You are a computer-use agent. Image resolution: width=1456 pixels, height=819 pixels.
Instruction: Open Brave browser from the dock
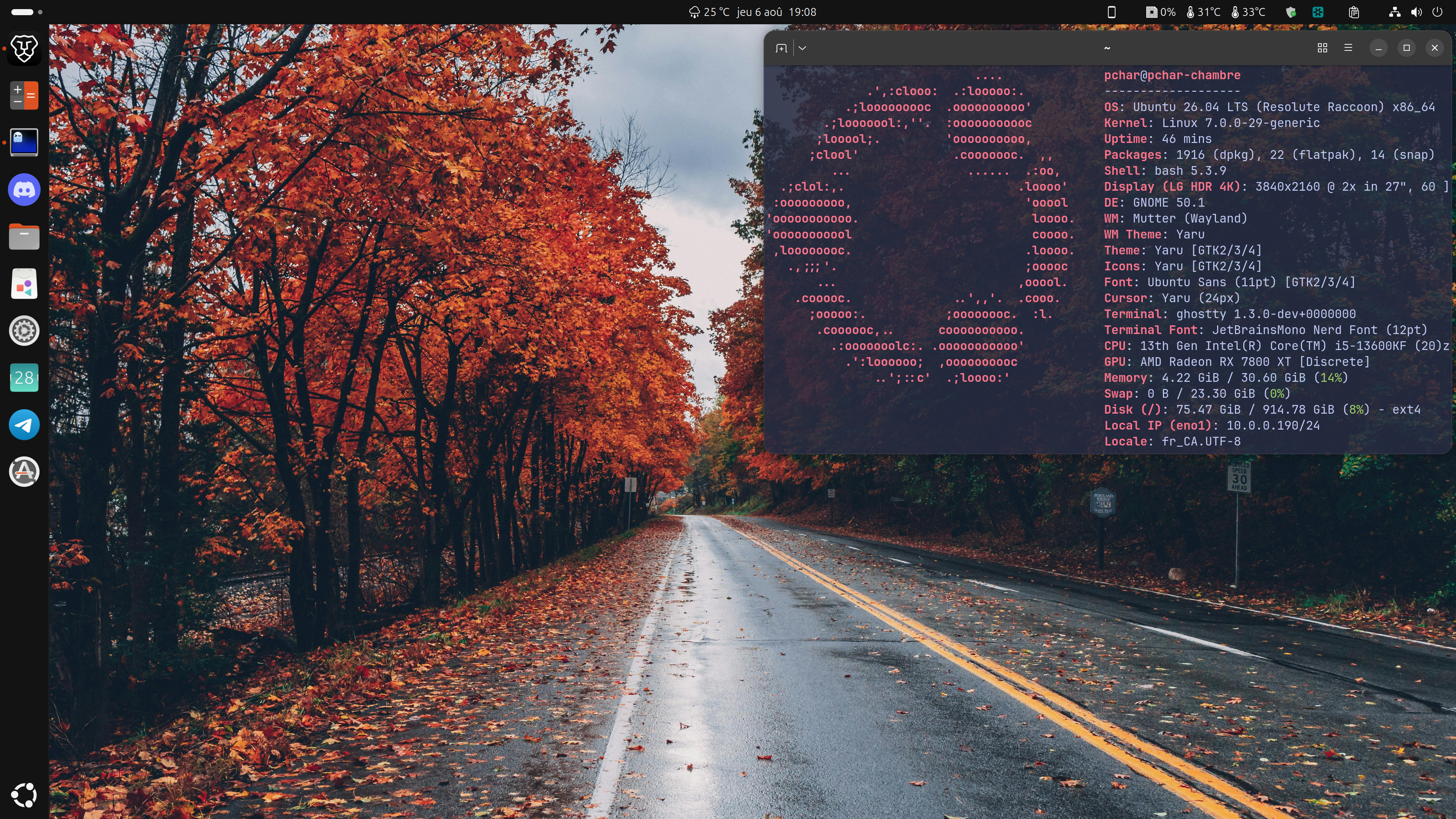[x=24, y=48]
